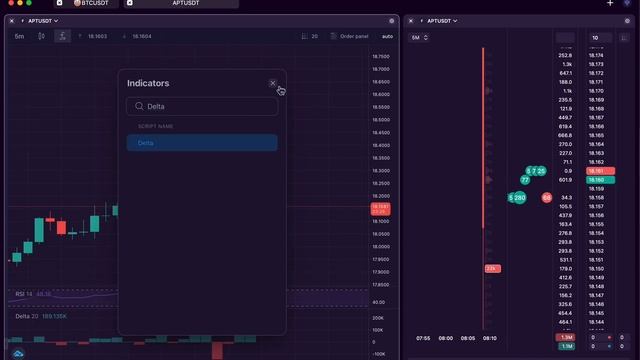Open settings gear of left chart panel
The height and width of the screenshot is (360, 640).
coord(391,21)
